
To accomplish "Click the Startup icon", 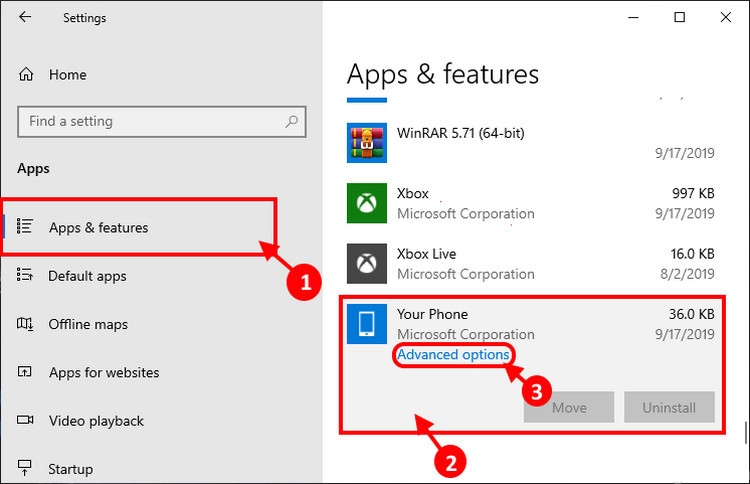I will pyautogui.click(x=24, y=468).
